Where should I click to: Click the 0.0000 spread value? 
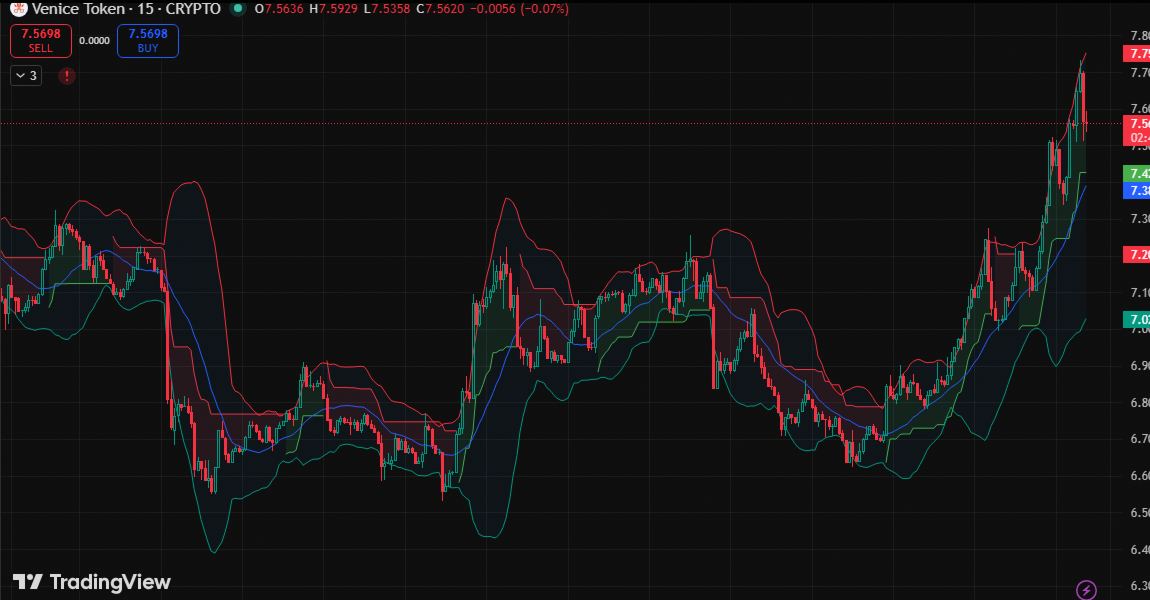[x=95, y=41]
